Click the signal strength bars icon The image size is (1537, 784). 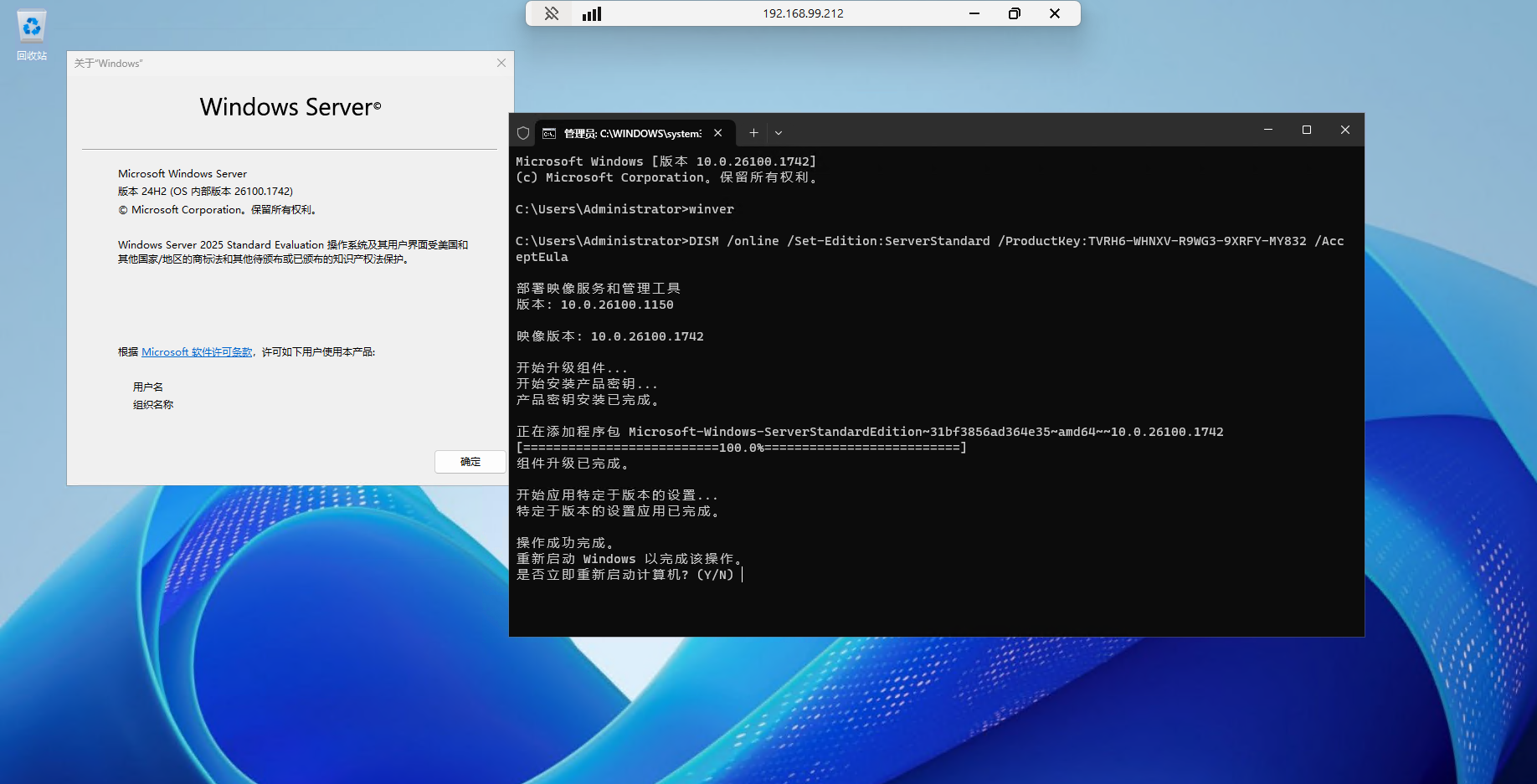tap(592, 13)
